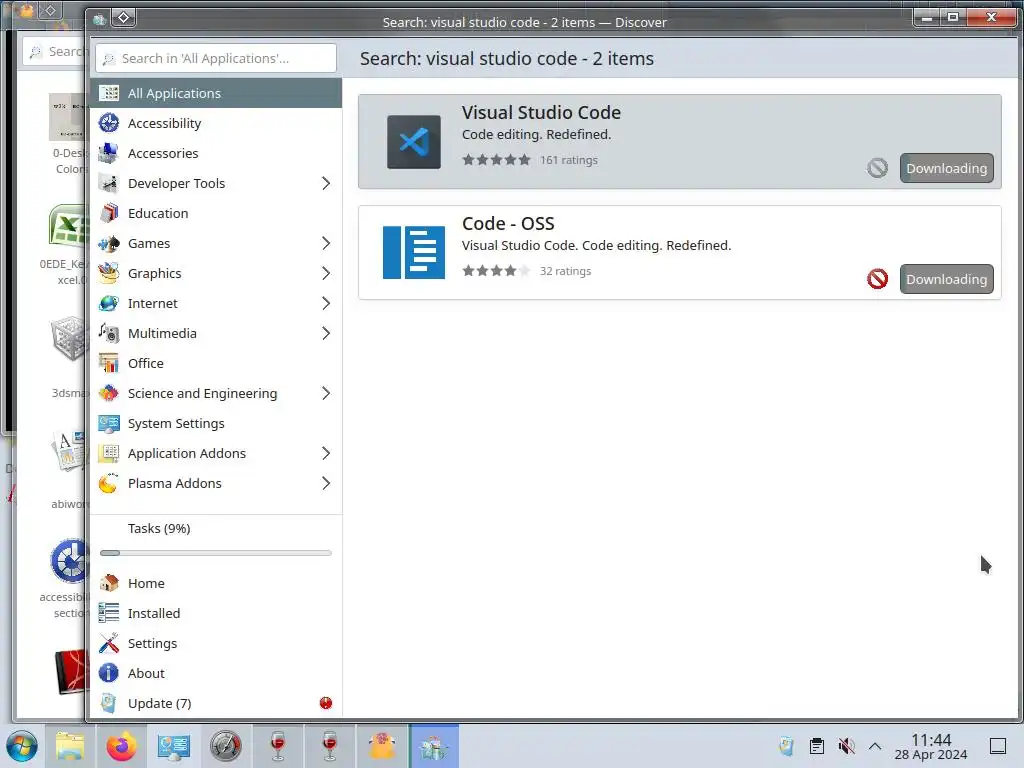
Task: Click the '161 ratings' text
Action: (569, 160)
